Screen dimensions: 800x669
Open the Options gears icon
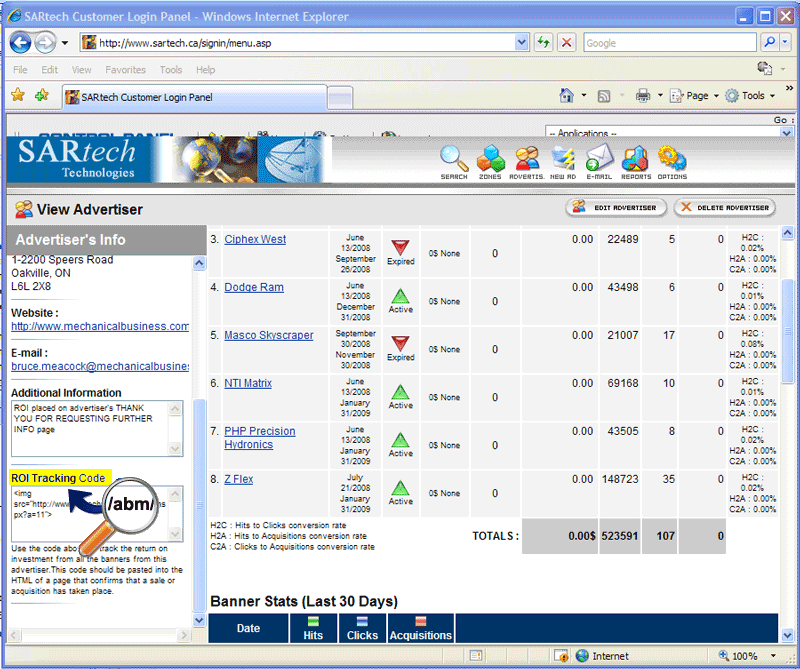(x=672, y=162)
